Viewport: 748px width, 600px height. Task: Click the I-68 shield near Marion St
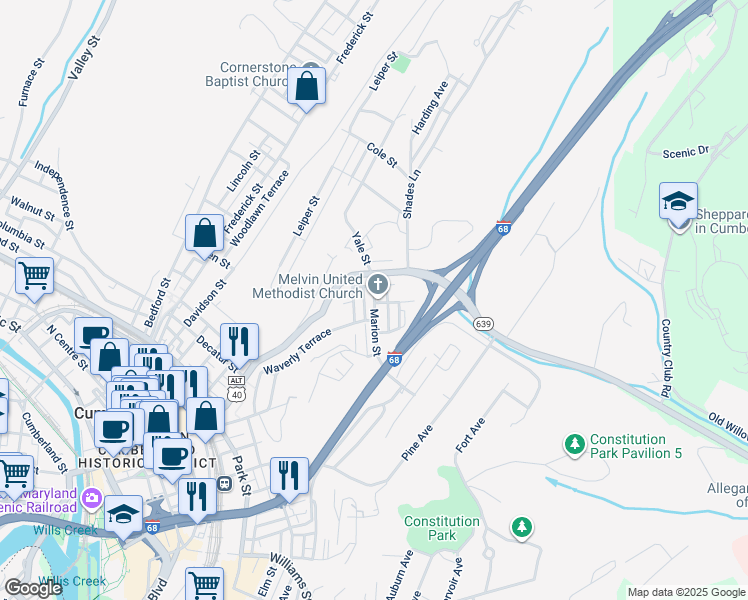(x=394, y=359)
